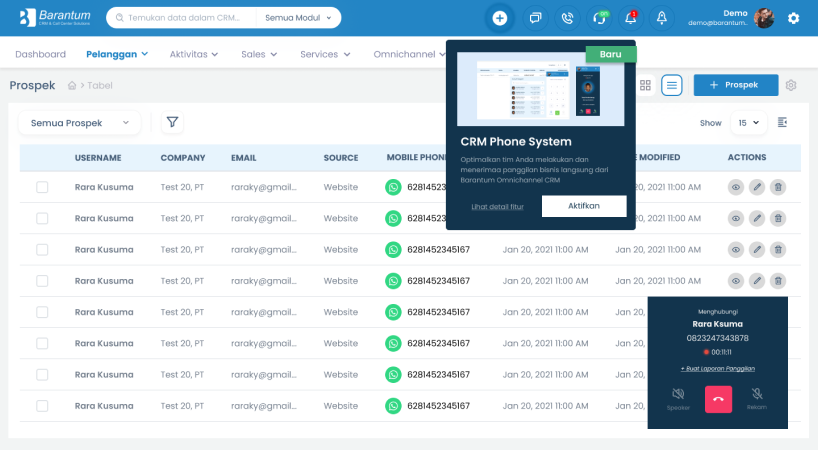Delete the first row using trash icon
The height and width of the screenshot is (450, 818).
tap(778, 187)
